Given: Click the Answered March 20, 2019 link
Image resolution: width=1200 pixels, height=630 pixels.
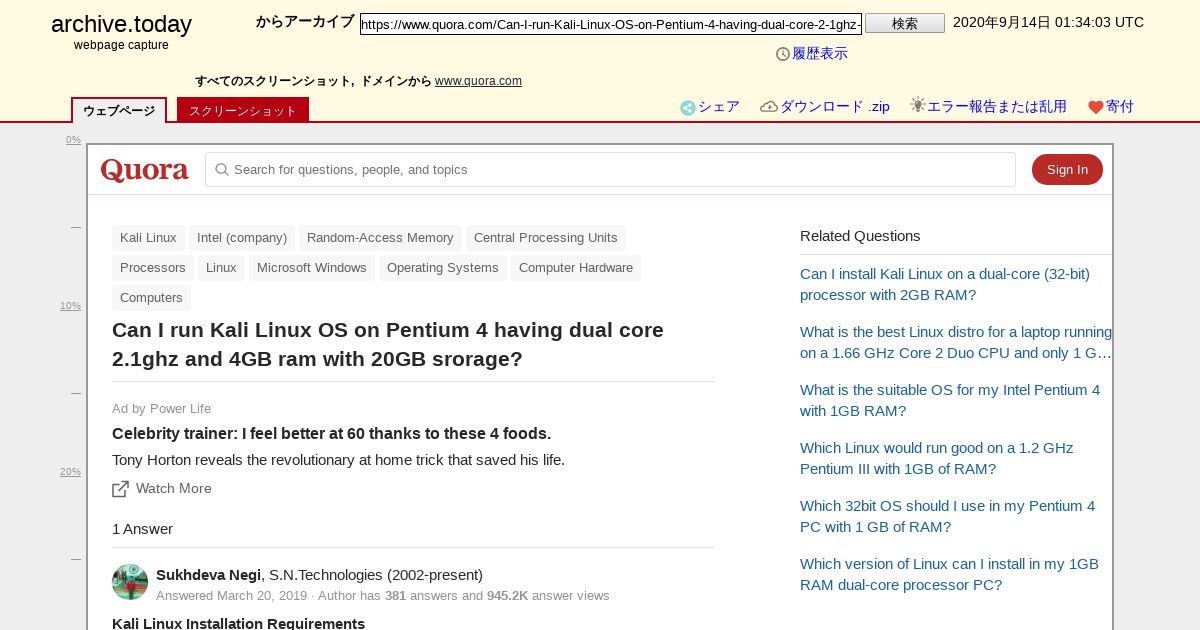Looking at the screenshot, I should pyautogui.click(x=232, y=596).
